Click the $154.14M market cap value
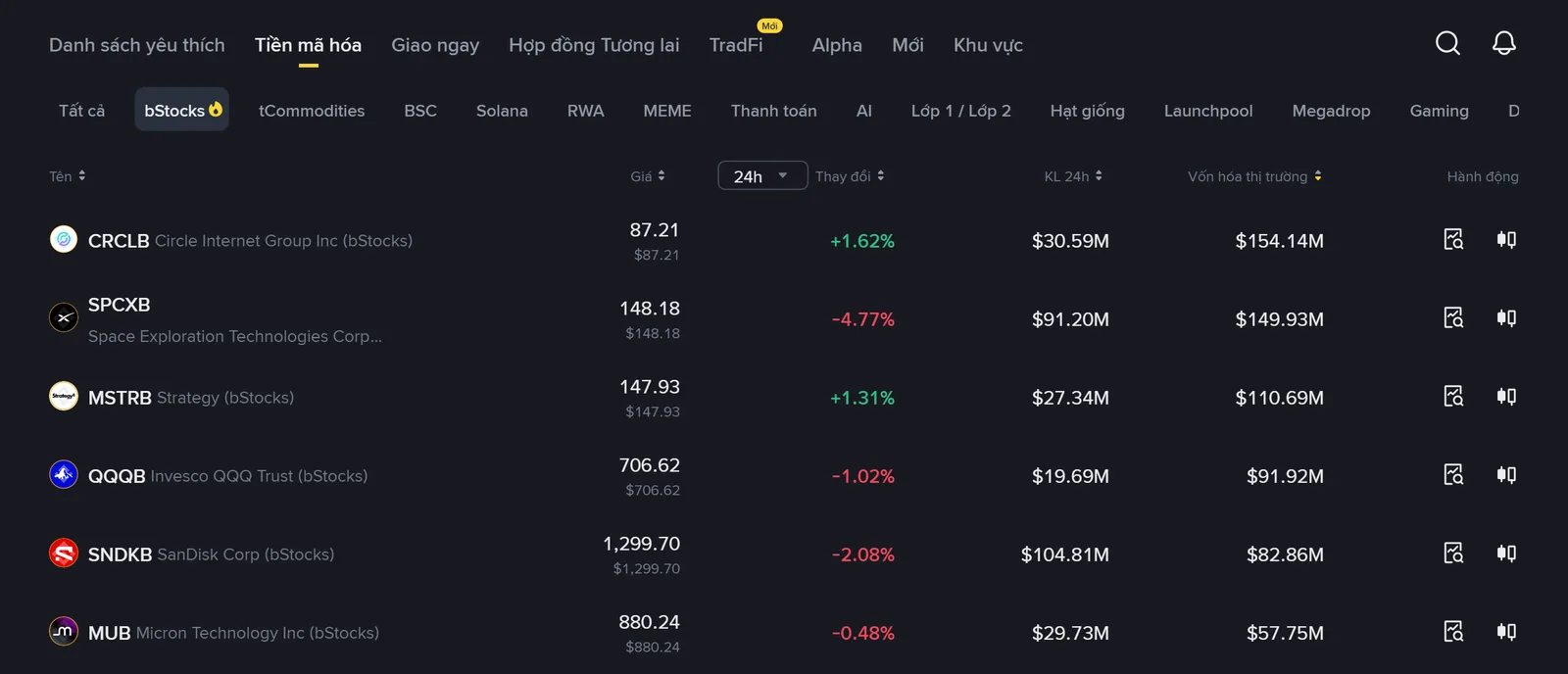Viewport: 1568px width, 674px height. click(x=1279, y=241)
